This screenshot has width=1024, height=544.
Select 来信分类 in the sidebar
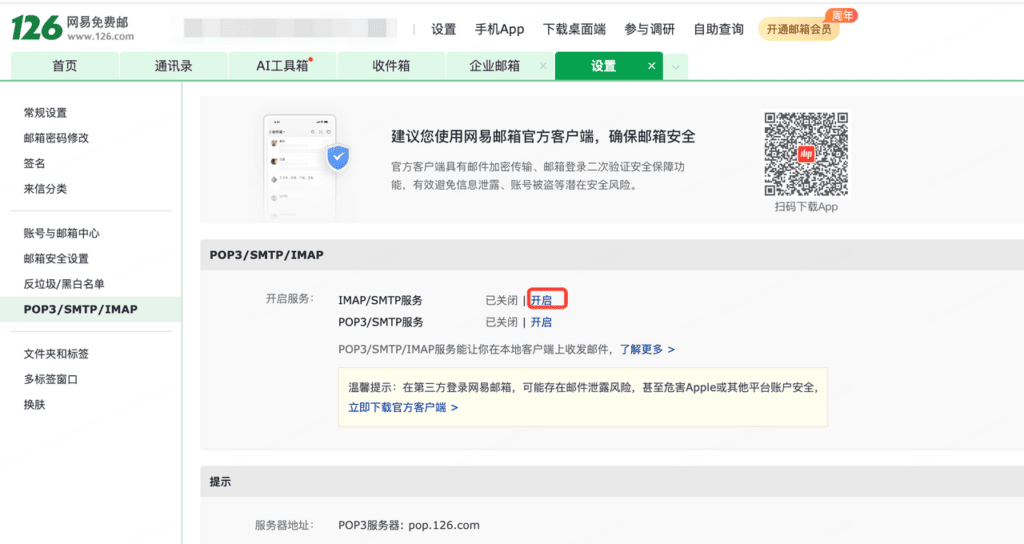click(x=45, y=189)
